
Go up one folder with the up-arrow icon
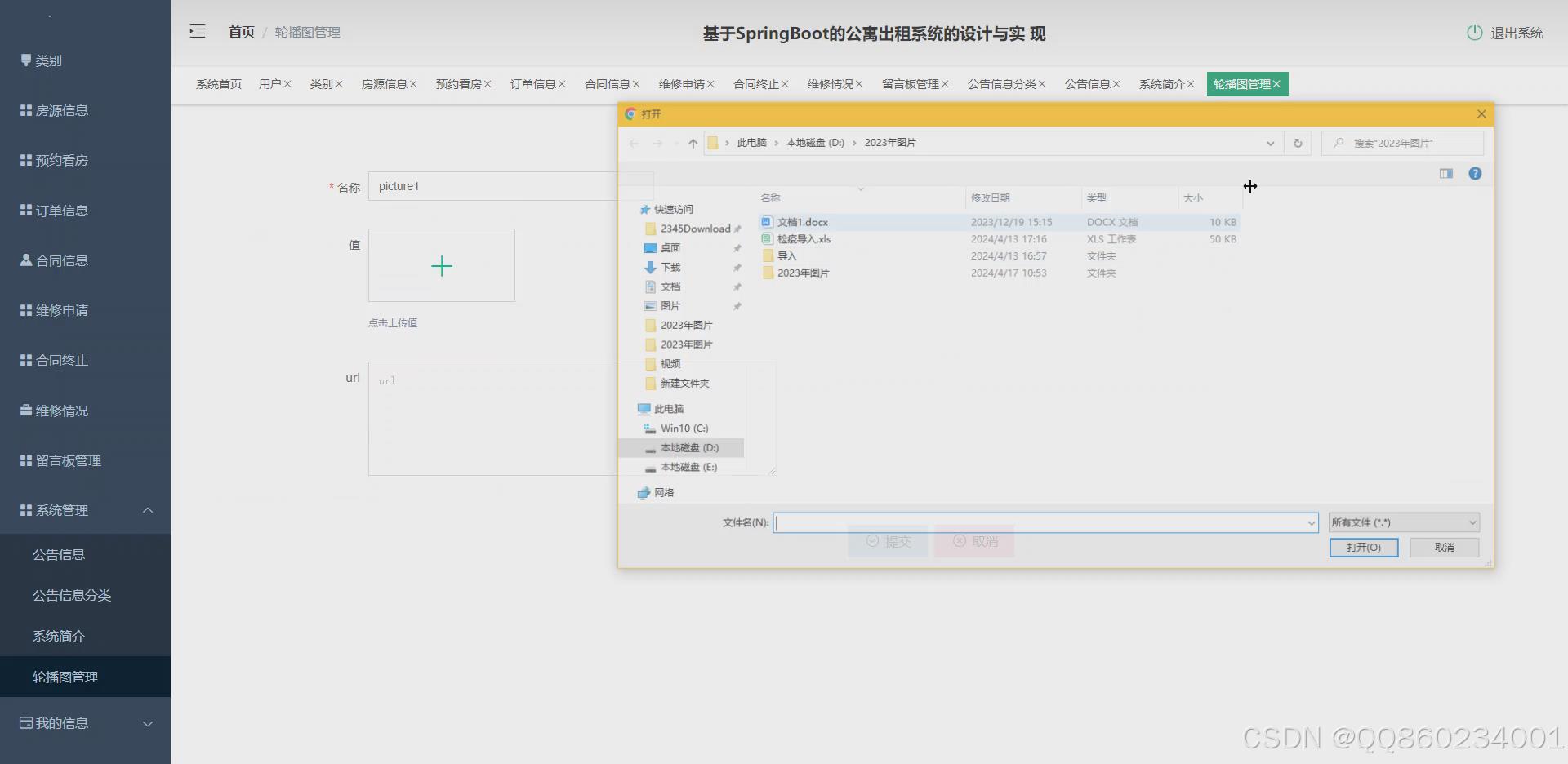pyautogui.click(x=693, y=143)
